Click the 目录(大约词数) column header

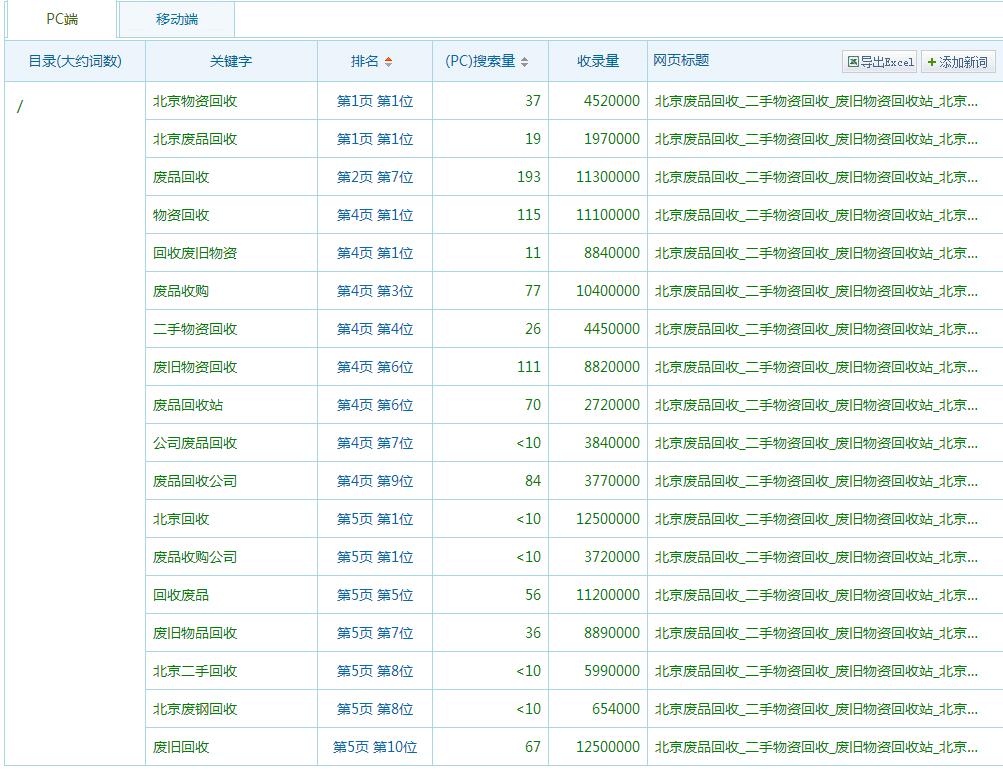coord(75,61)
